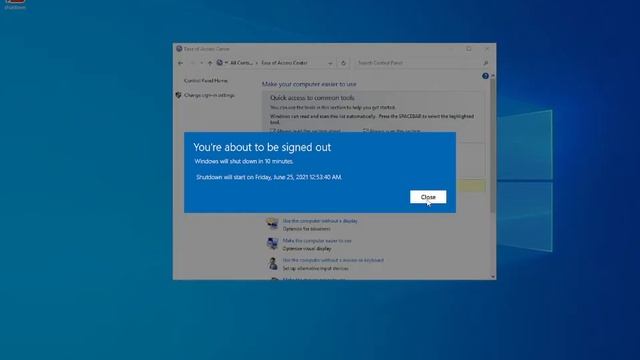Click the monitor icon beside 'Make the computer easier to see'
Viewport: 640px width, 360px height.
(x=272, y=244)
